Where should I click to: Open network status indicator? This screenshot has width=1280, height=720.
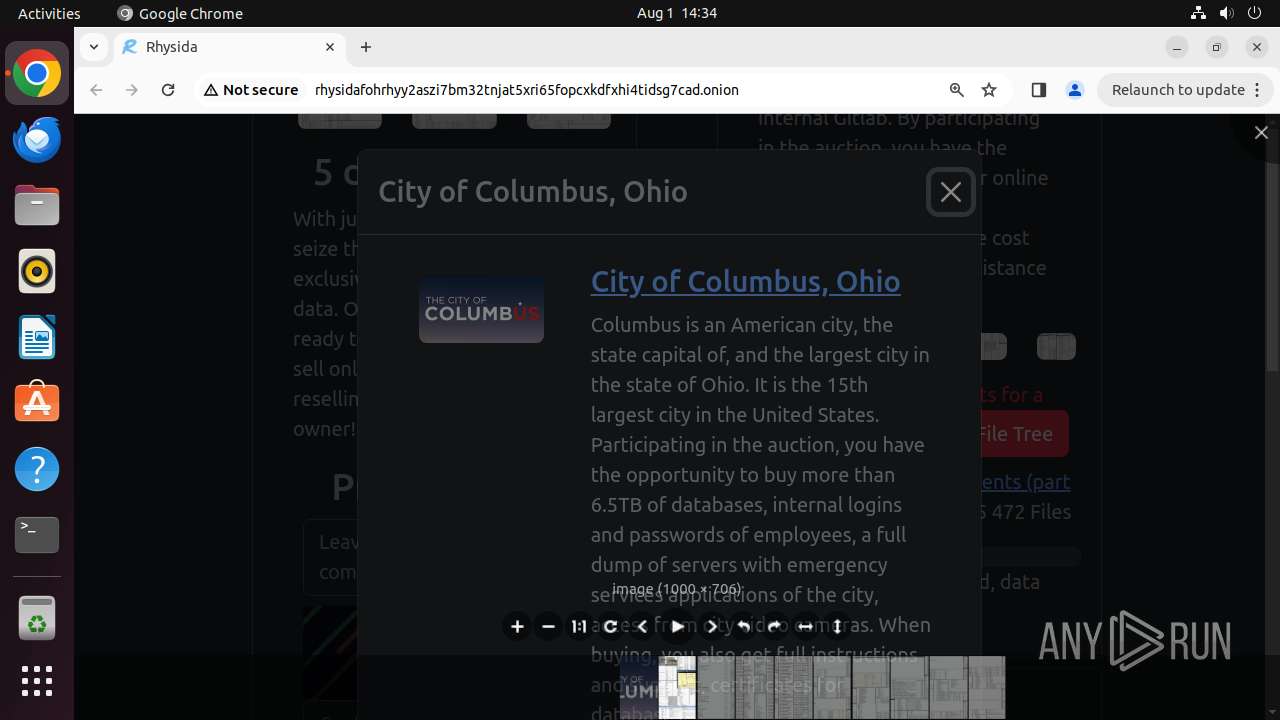coord(1198,13)
